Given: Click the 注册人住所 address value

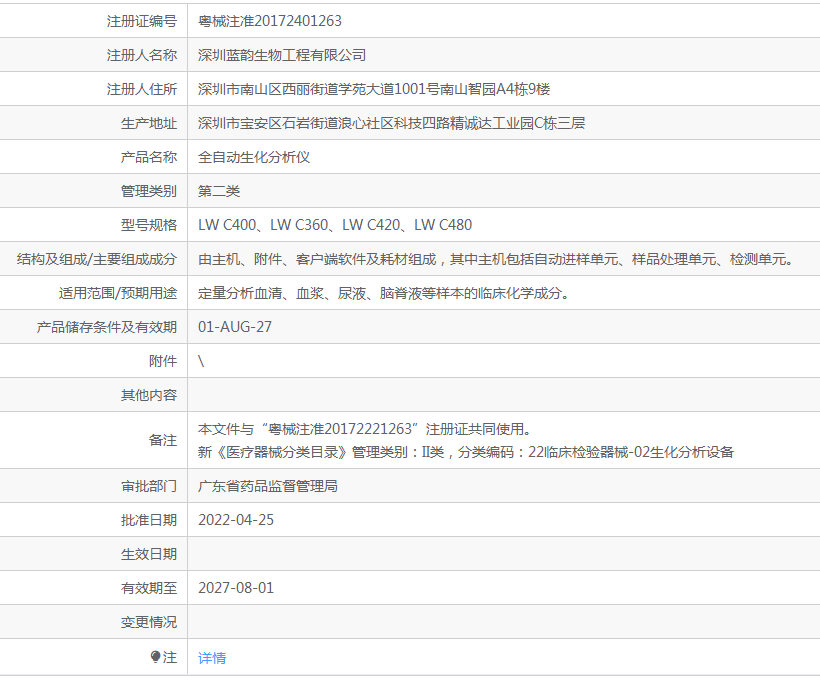Looking at the screenshot, I should (374, 89).
